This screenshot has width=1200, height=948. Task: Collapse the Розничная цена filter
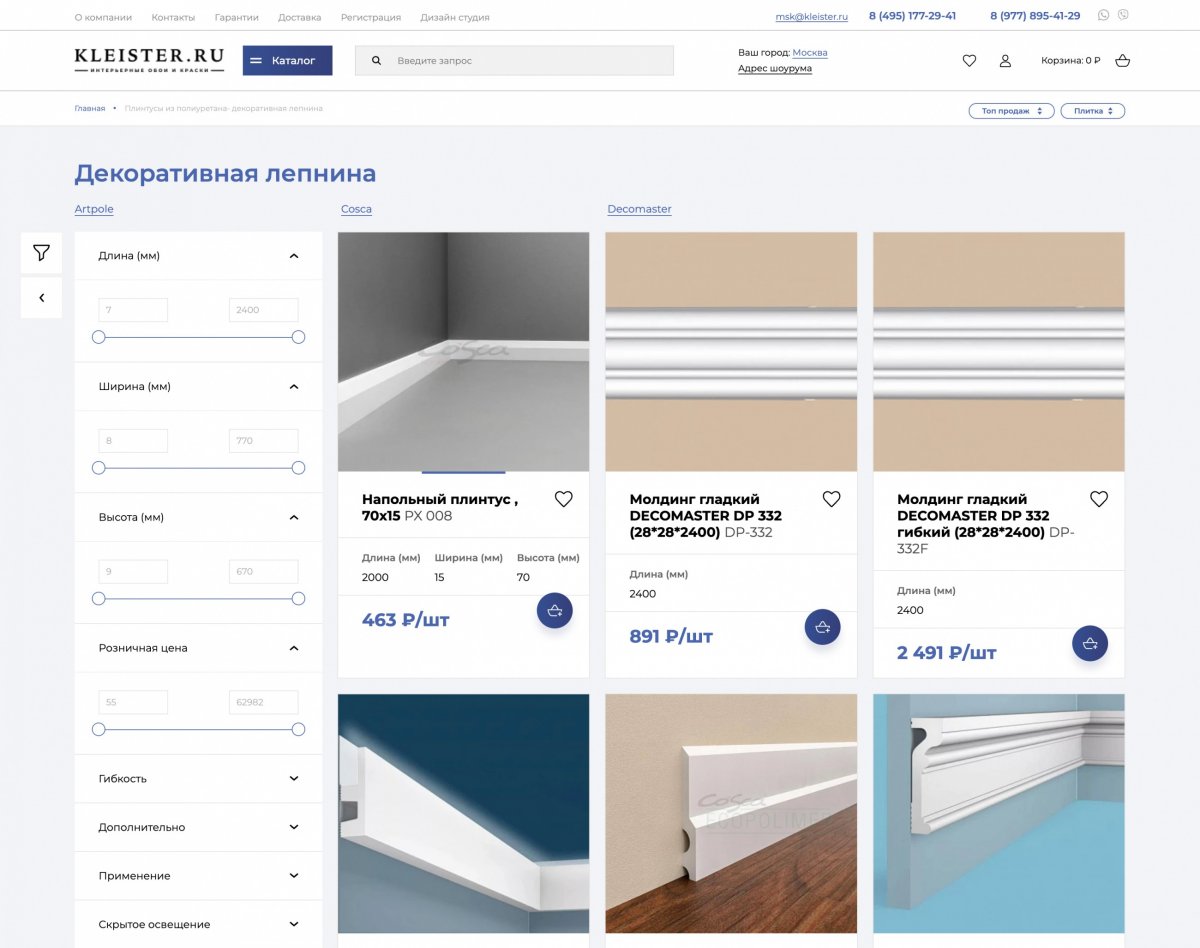tap(294, 648)
